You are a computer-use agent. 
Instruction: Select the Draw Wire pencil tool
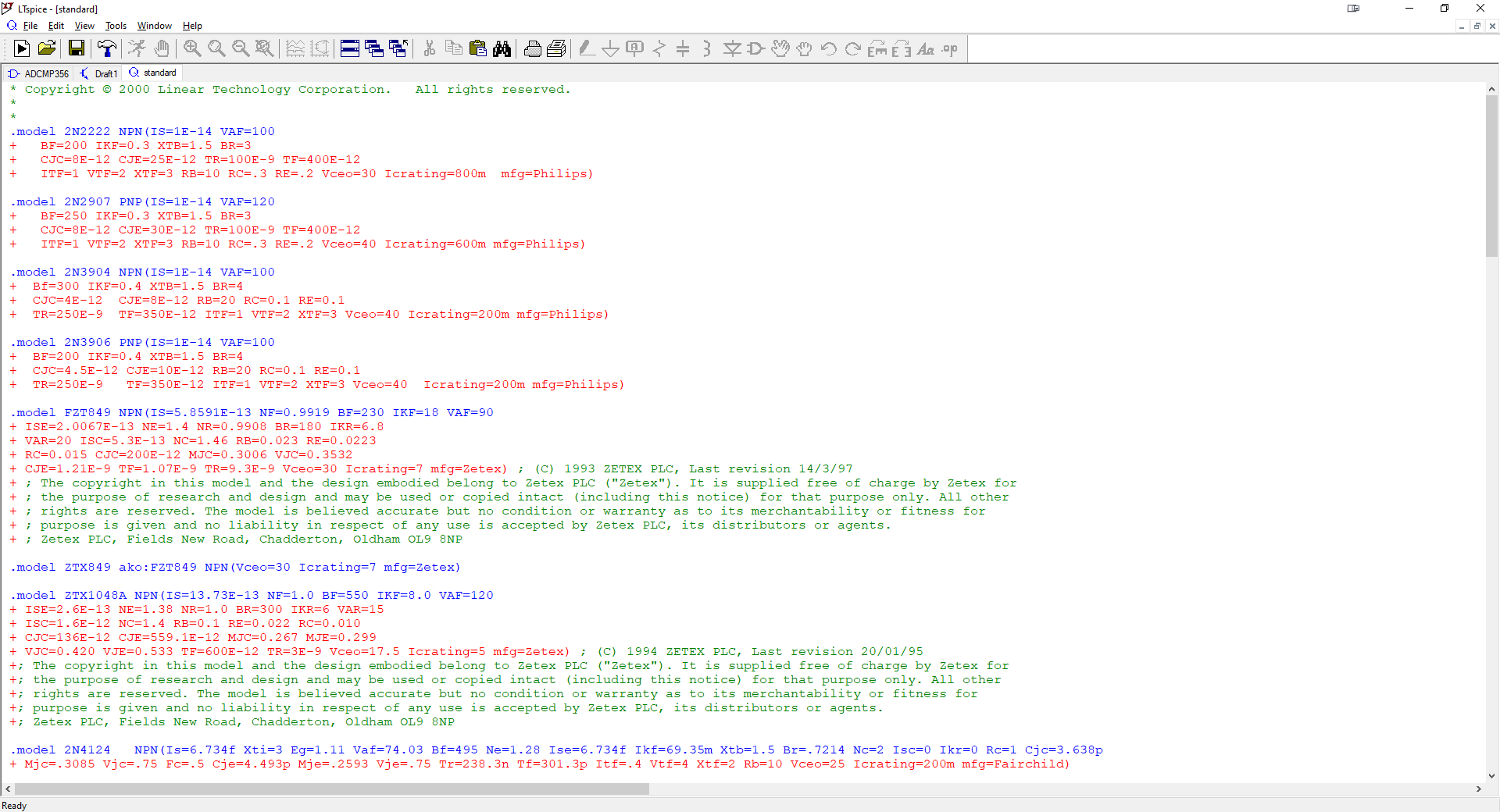click(x=587, y=48)
